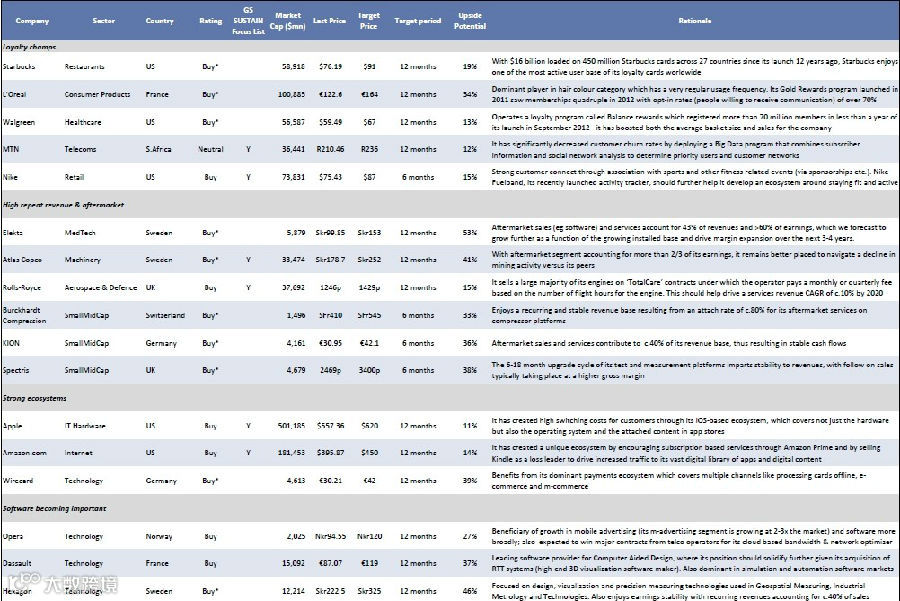Click the Rationale column header
This screenshot has height=601, width=900.
click(x=695, y=21)
